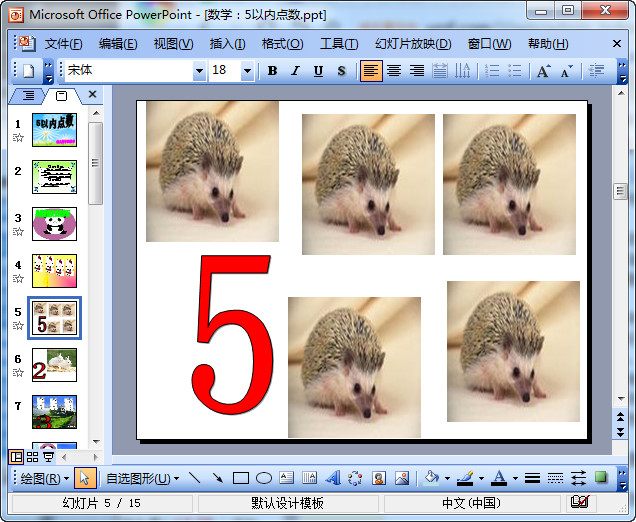Insert WordArt from drawing toolbar
636x522 pixels.
pos(333,478)
